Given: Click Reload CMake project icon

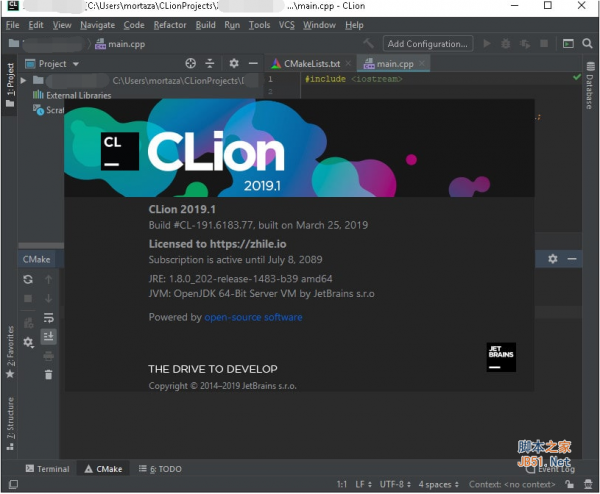Looking at the screenshot, I should (28, 279).
